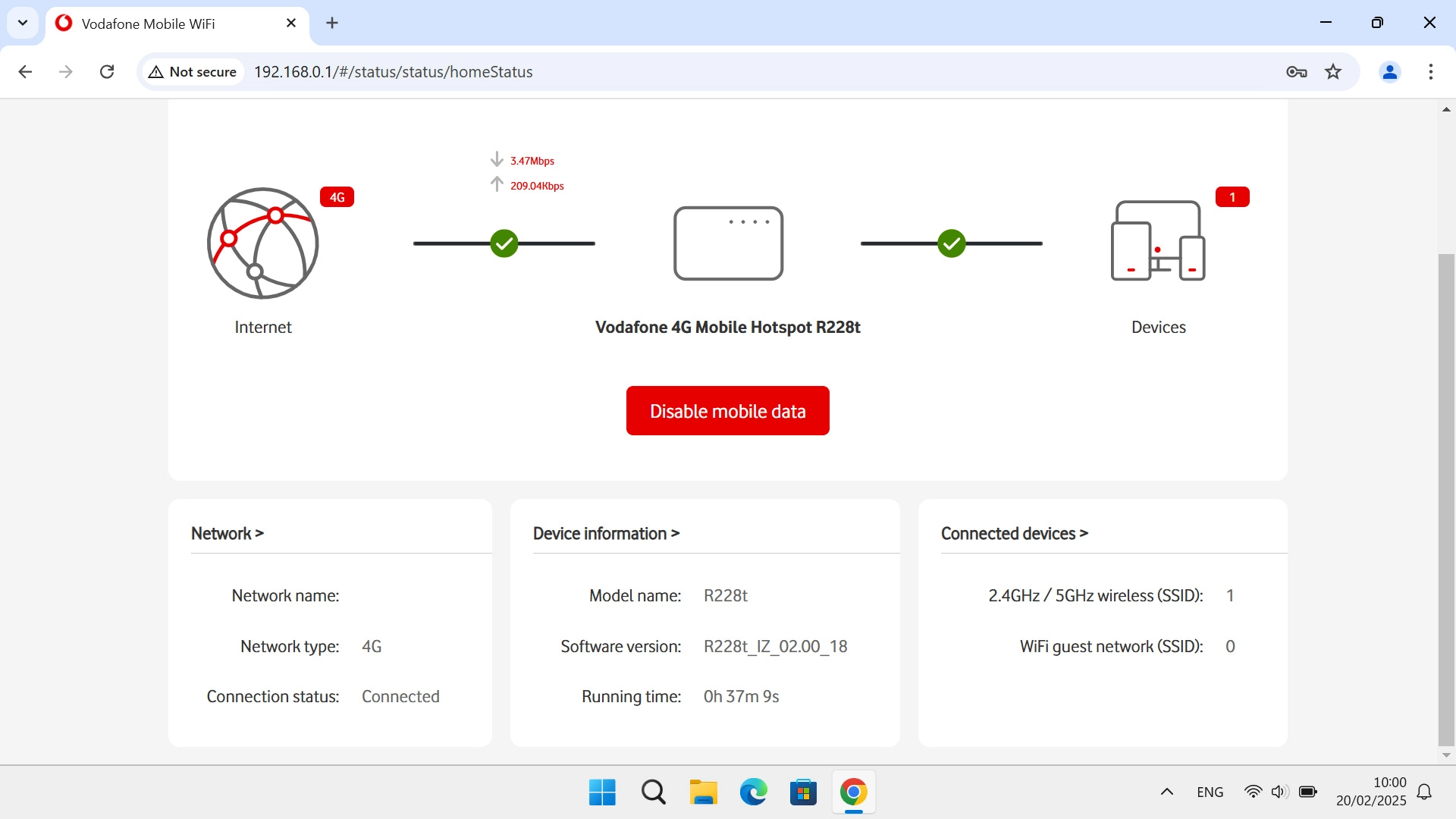1456x819 pixels.
Task: Open a new browser tab
Action: pyautogui.click(x=332, y=23)
